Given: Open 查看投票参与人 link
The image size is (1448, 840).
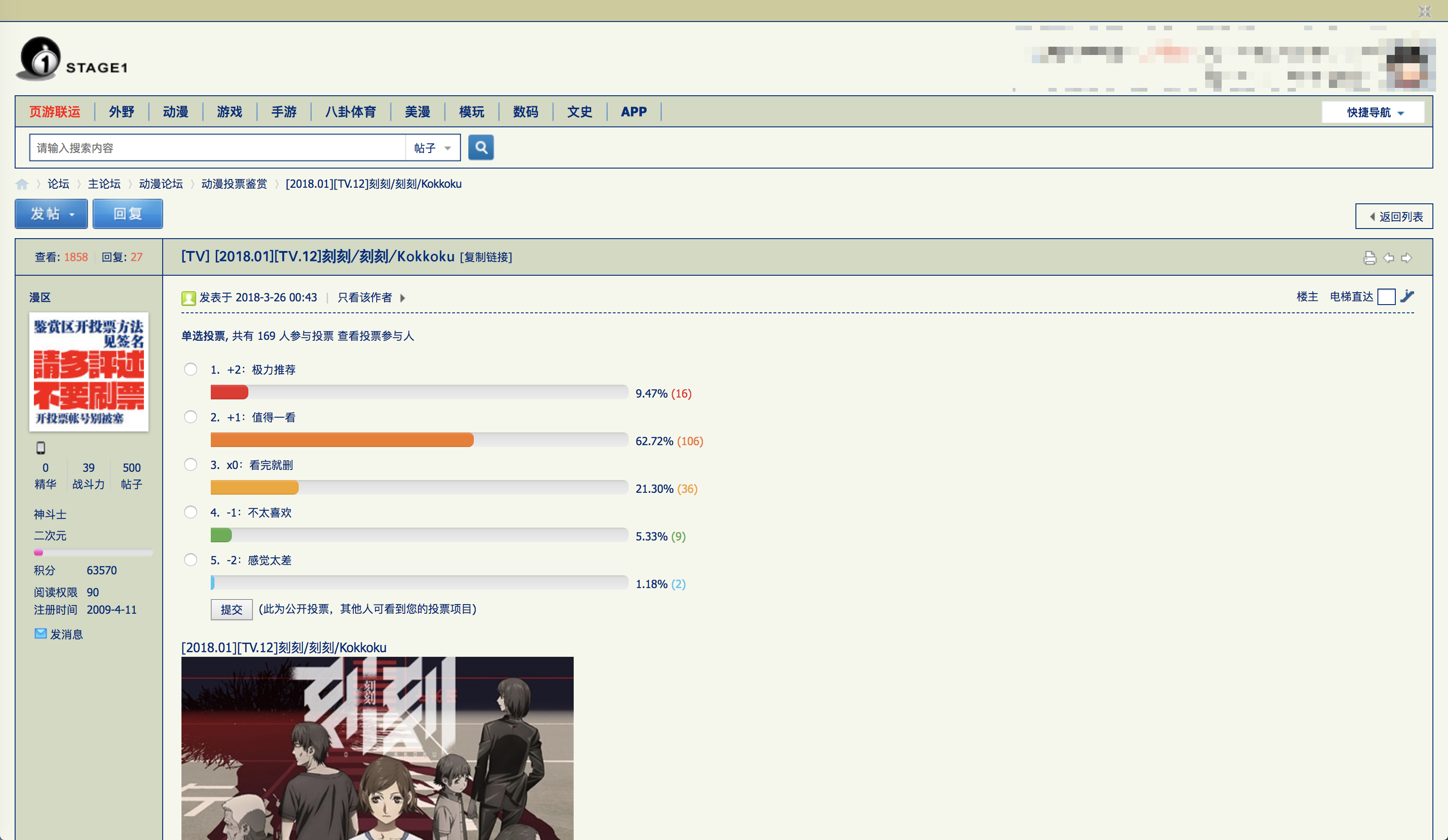Looking at the screenshot, I should (376, 336).
